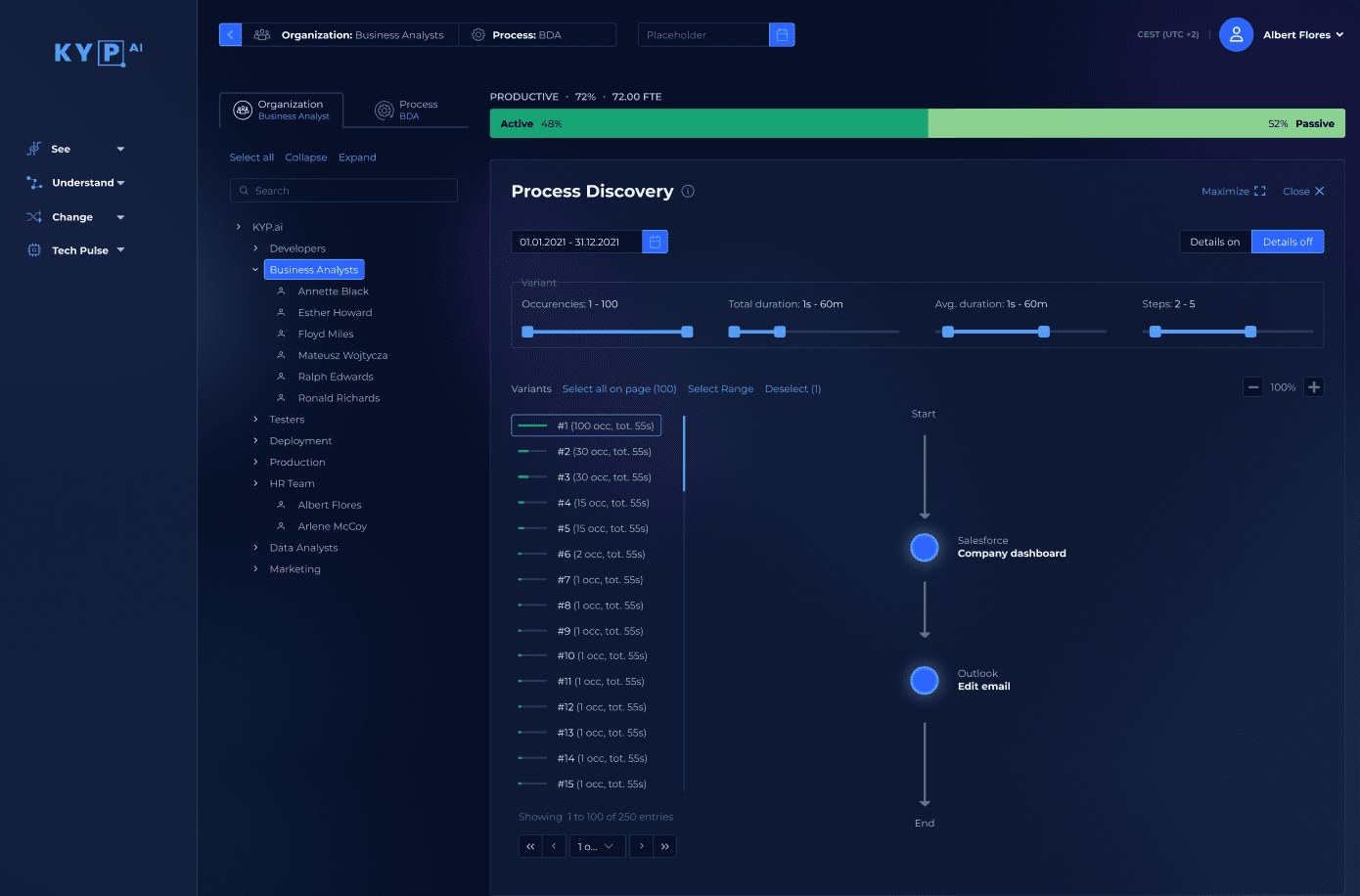Click the Select all on page (100) link
The width and height of the screenshot is (1360, 896).
pyautogui.click(x=618, y=388)
